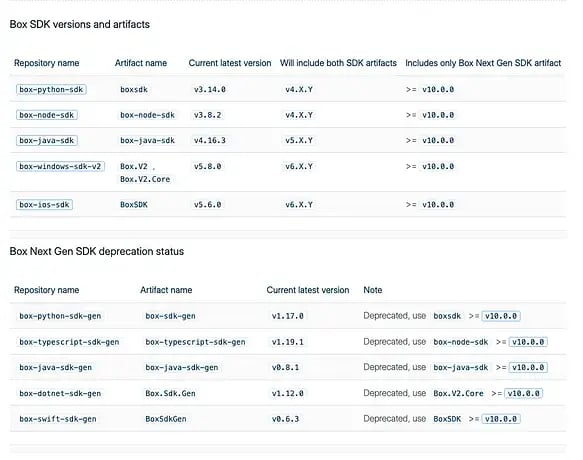The width and height of the screenshot is (583, 460).
Task: Open the box-ios-sdk repository link
Action: pyautogui.click(x=44, y=205)
